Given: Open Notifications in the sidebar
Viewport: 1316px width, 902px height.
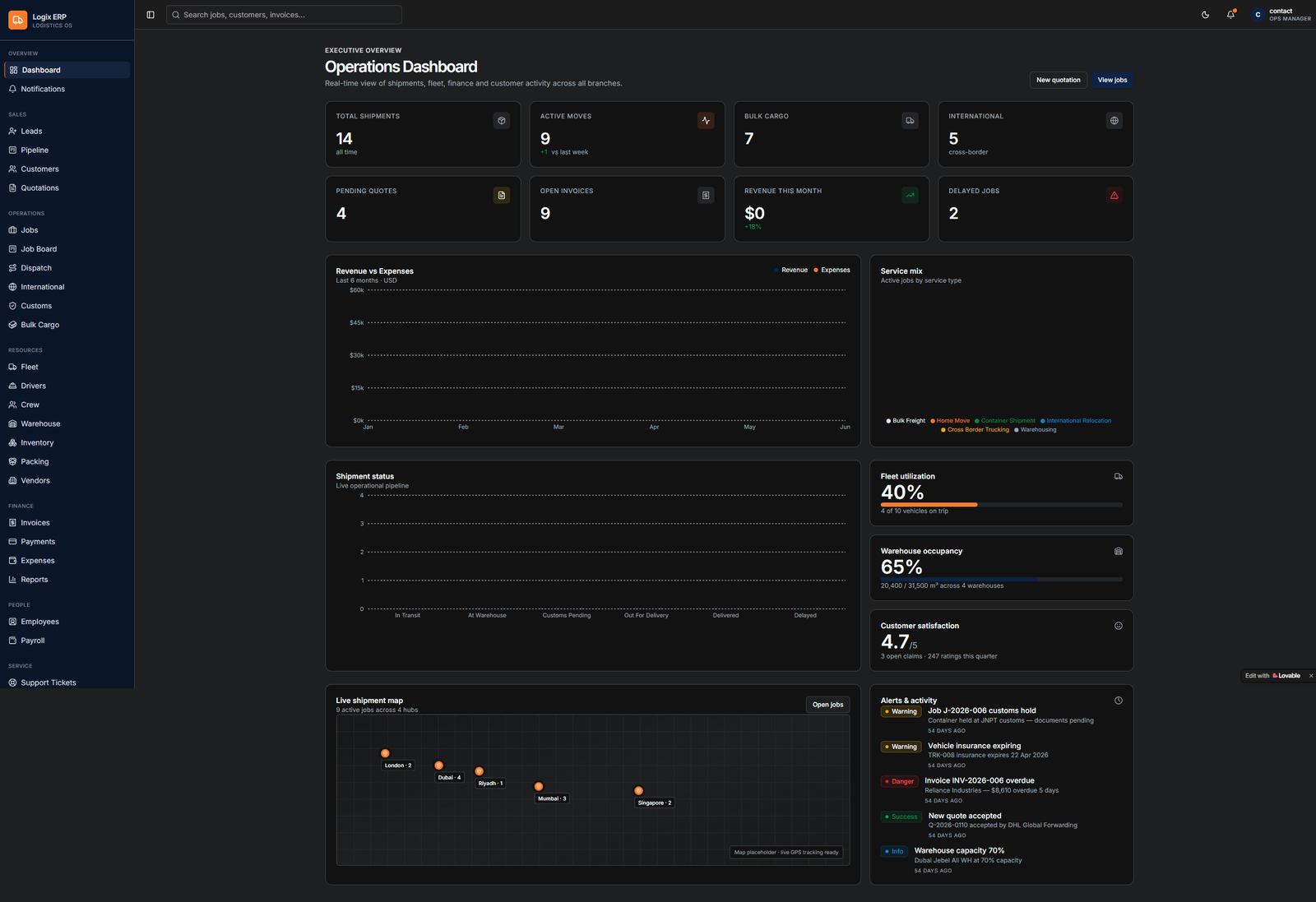Looking at the screenshot, I should click(67, 89).
